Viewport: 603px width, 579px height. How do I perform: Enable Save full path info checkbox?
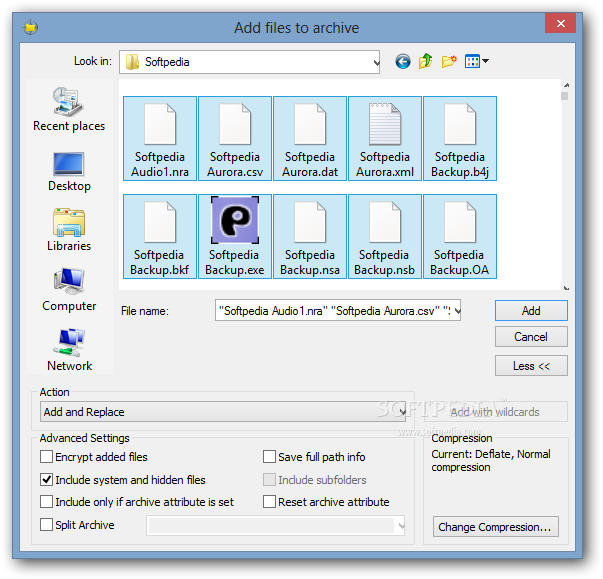[x=269, y=457]
